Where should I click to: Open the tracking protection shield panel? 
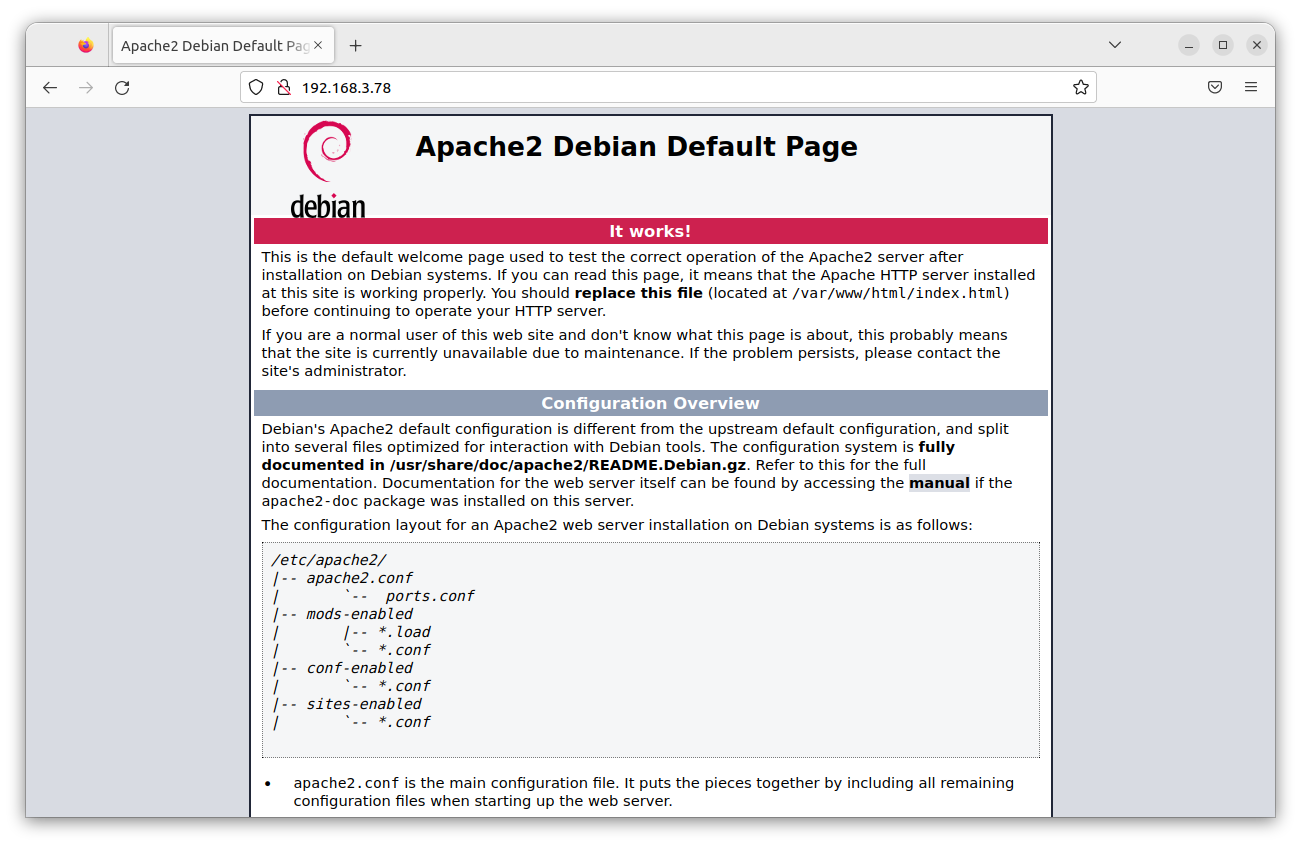(x=256, y=87)
